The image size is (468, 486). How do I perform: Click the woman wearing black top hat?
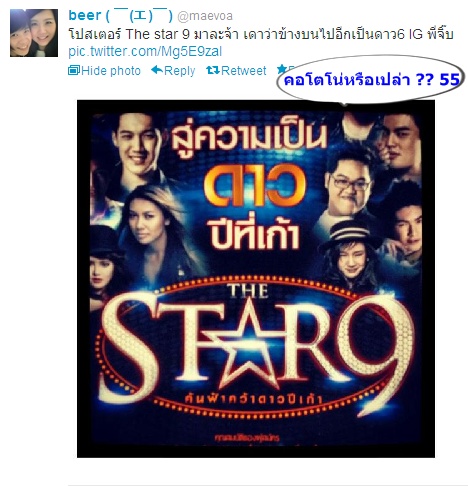(x=103, y=263)
